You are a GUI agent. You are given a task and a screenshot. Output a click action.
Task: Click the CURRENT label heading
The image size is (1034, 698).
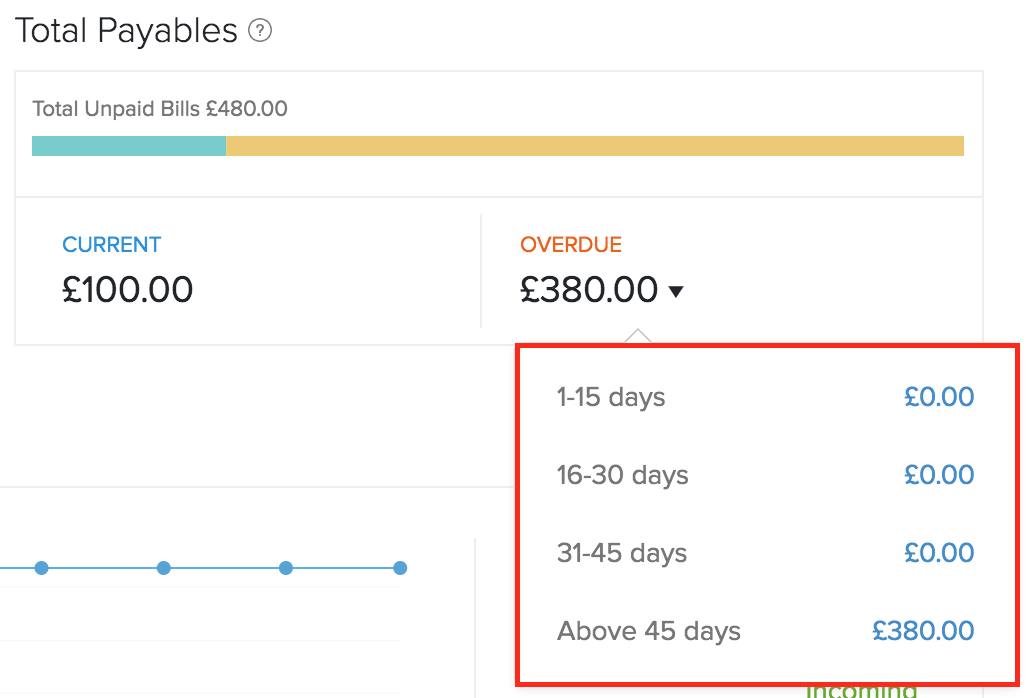pyautogui.click(x=111, y=245)
